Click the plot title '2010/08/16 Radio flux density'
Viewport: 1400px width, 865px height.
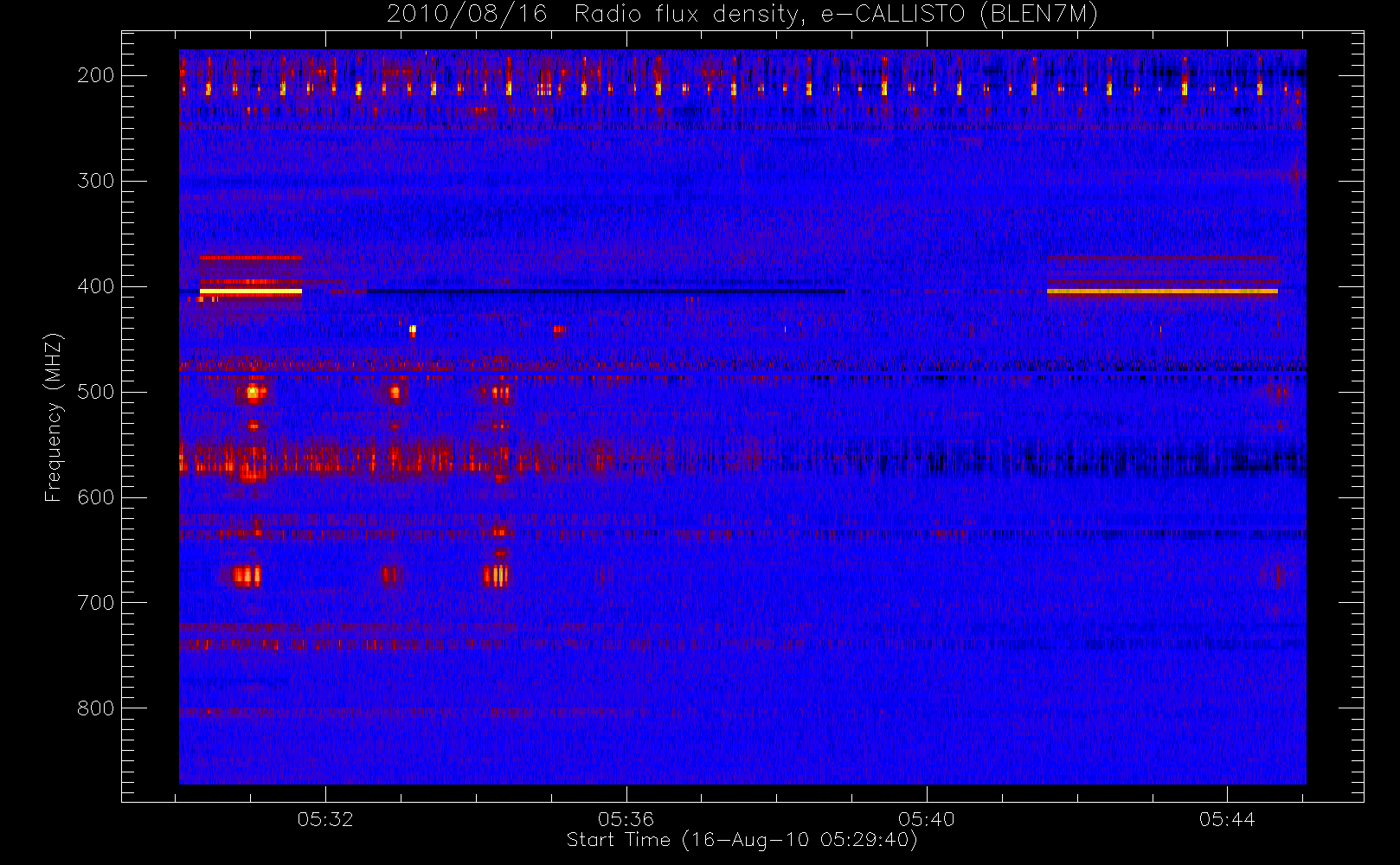coord(742,15)
